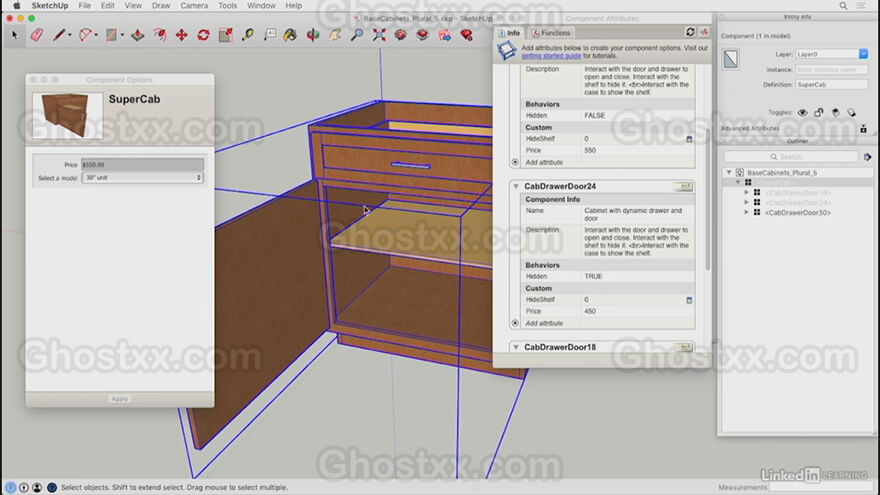Open the 3D Warehouse
Image resolution: width=880 pixels, height=495 pixels.
pos(400,35)
